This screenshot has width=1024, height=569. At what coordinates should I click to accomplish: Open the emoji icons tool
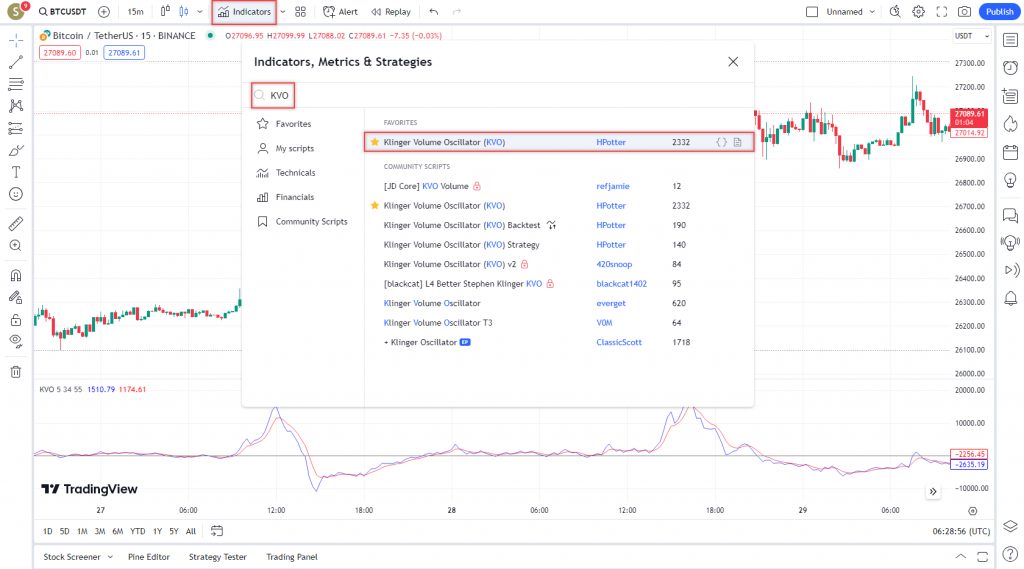(x=16, y=194)
